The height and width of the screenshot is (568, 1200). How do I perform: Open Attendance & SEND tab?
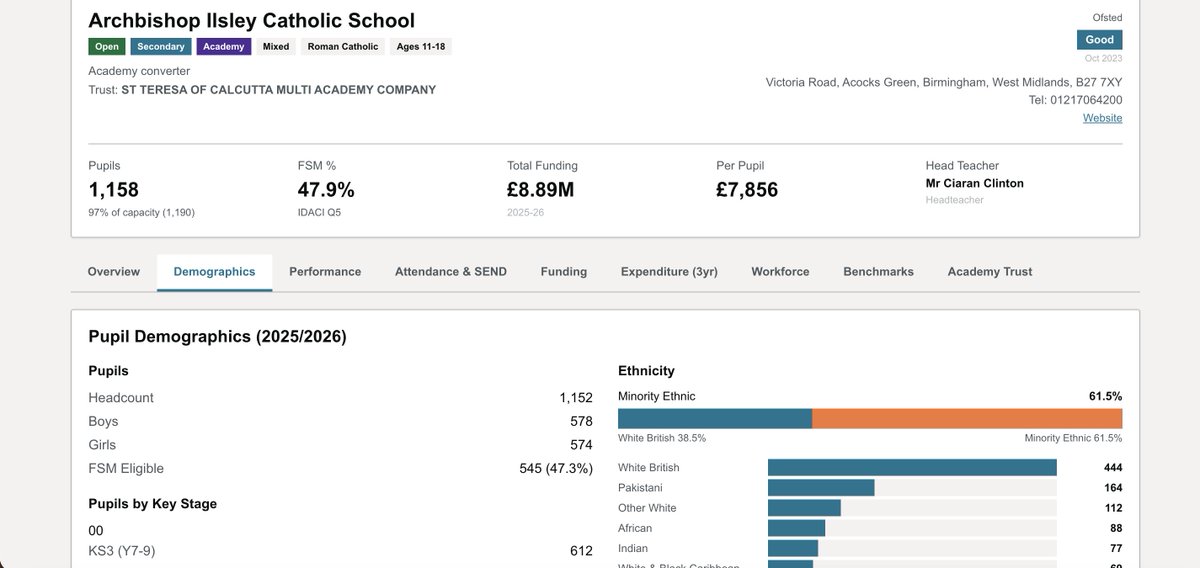(451, 272)
